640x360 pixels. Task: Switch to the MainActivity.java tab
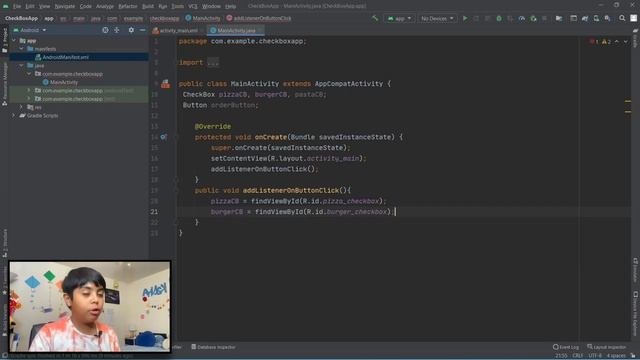[236, 30]
